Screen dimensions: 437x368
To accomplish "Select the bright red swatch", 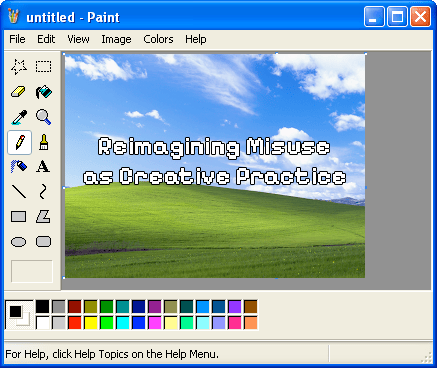I will click(75, 323).
